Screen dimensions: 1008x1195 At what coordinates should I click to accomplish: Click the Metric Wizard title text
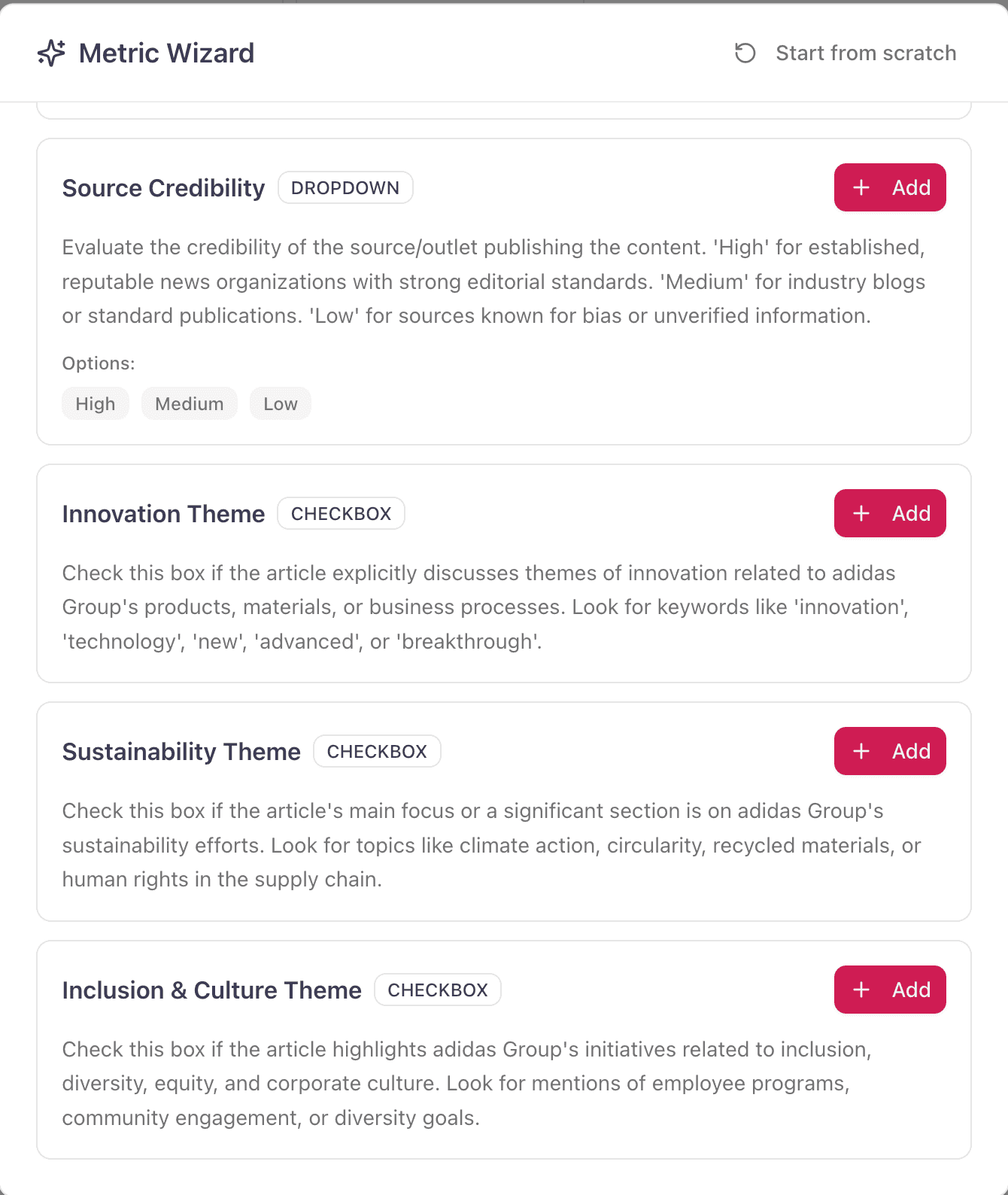click(166, 53)
